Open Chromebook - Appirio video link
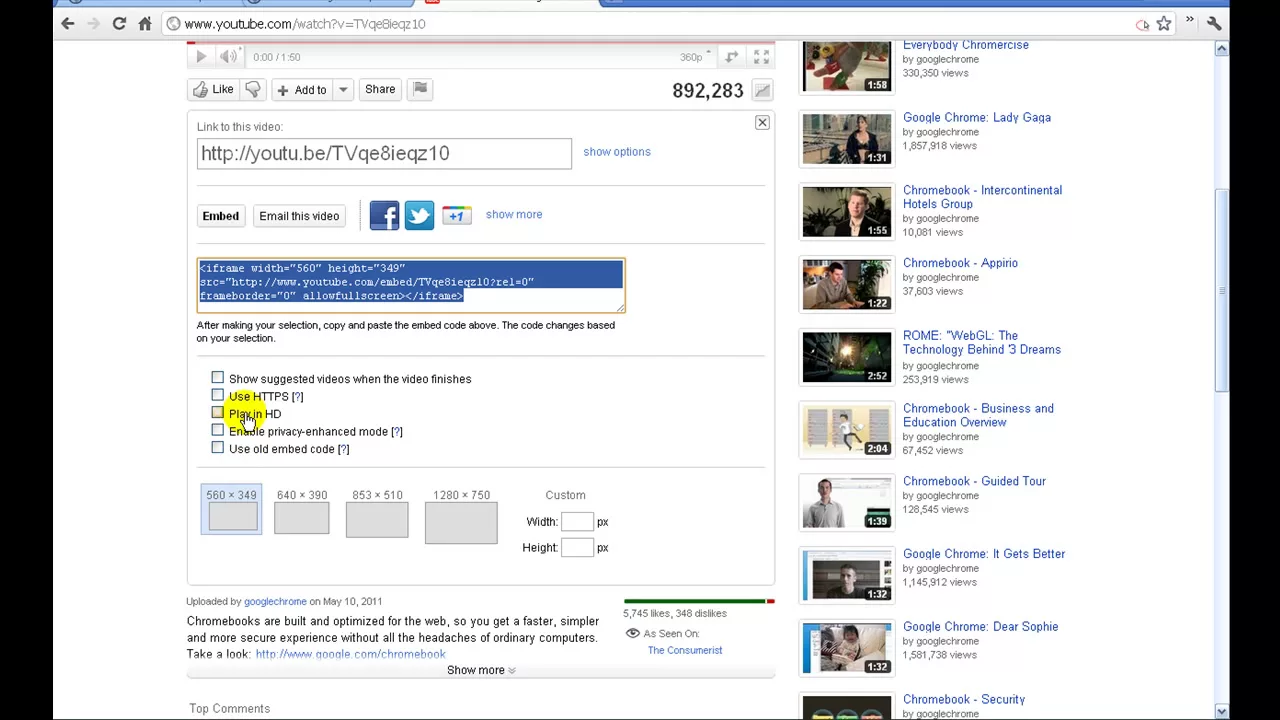Screen dimensions: 1280x720 [960, 263]
